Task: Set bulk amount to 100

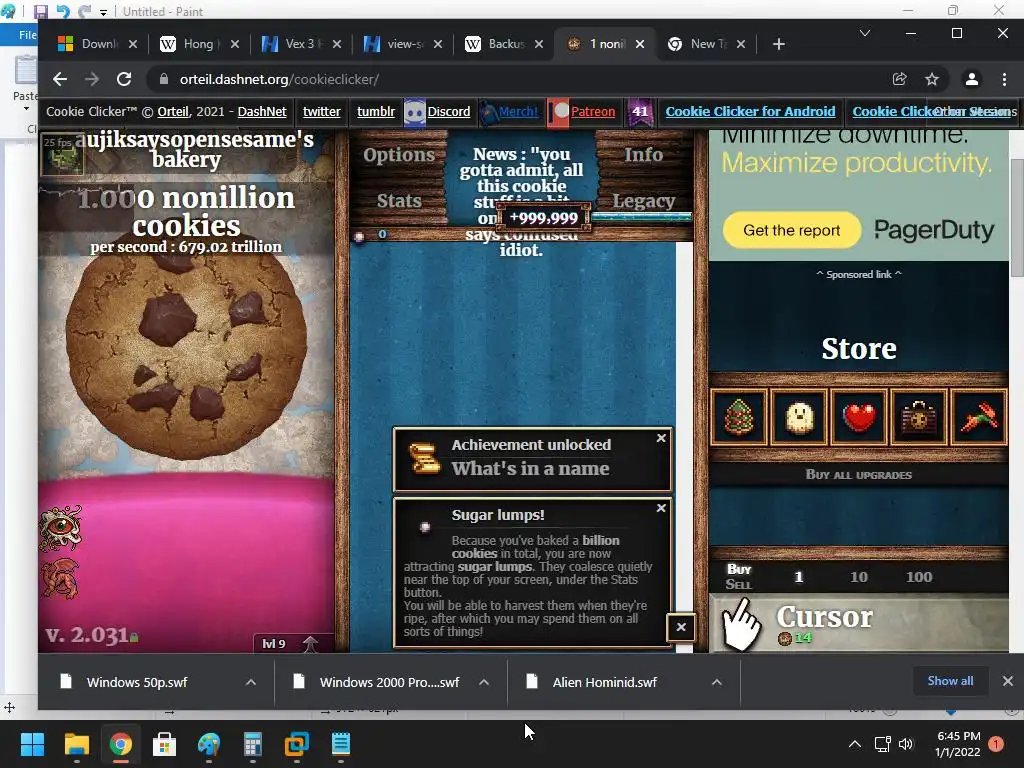Action: [x=919, y=577]
